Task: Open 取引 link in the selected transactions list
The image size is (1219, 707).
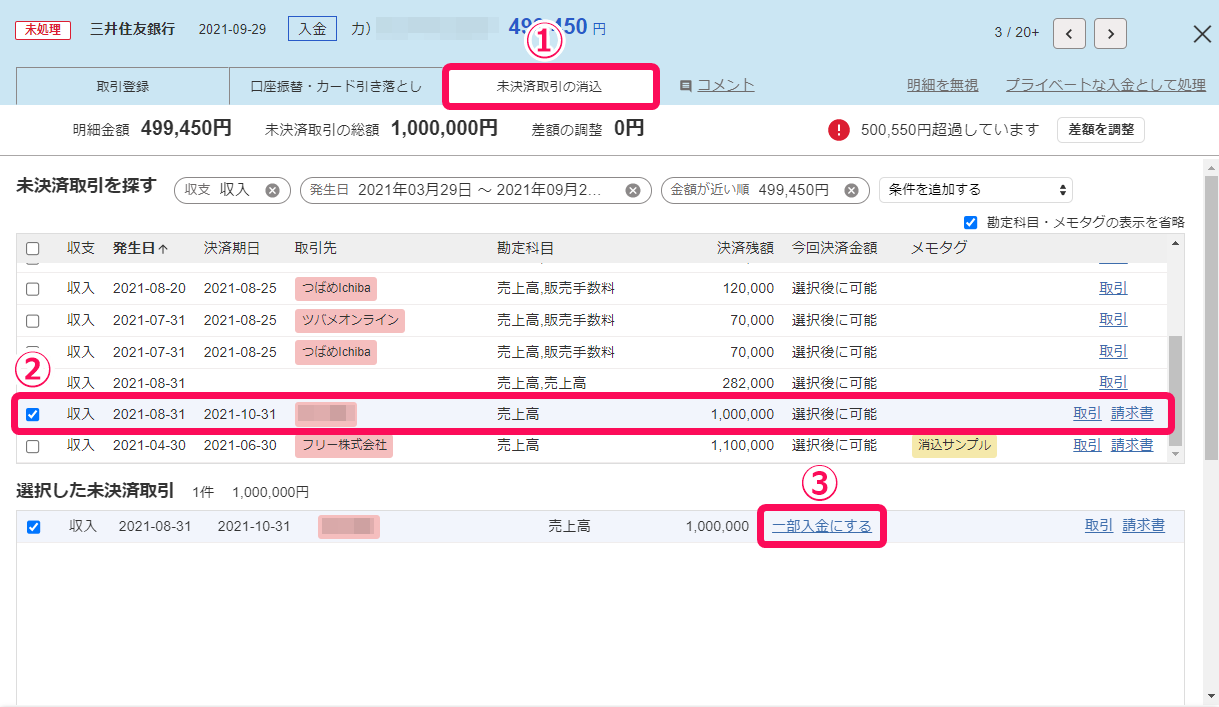Action: click(x=1099, y=526)
